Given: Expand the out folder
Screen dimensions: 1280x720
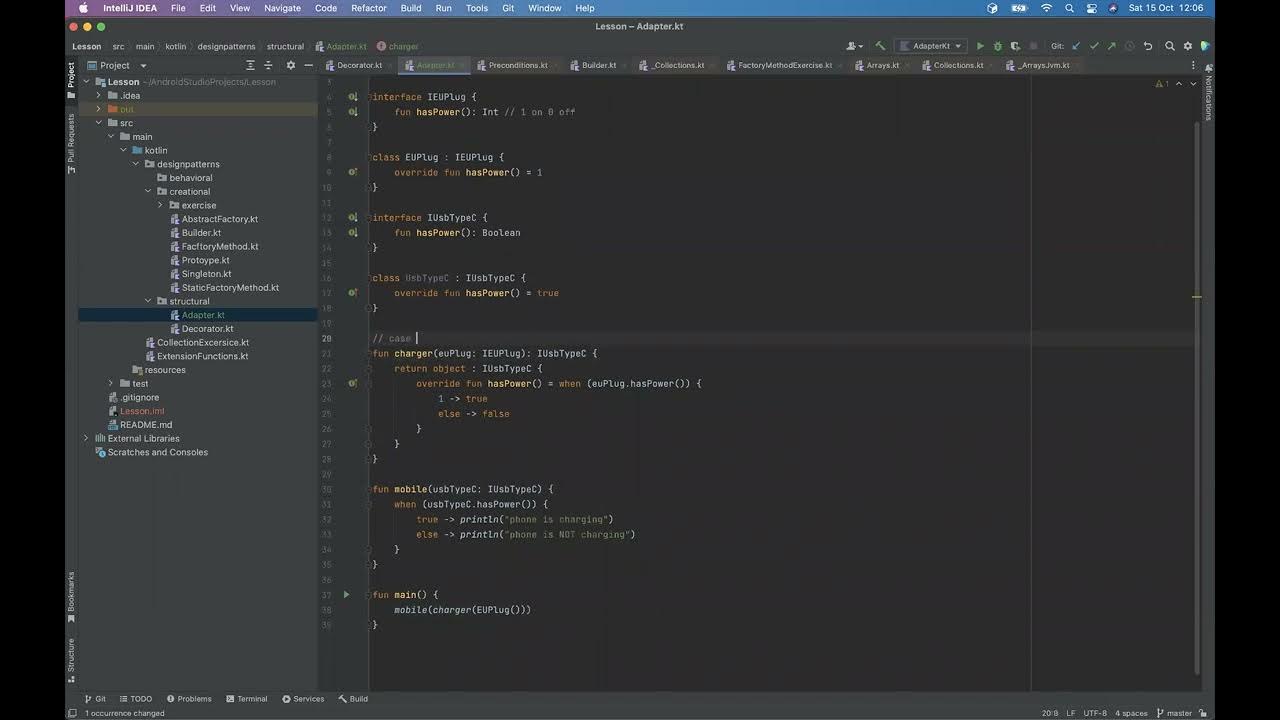Looking at the screenshot, I should (99, 109).
